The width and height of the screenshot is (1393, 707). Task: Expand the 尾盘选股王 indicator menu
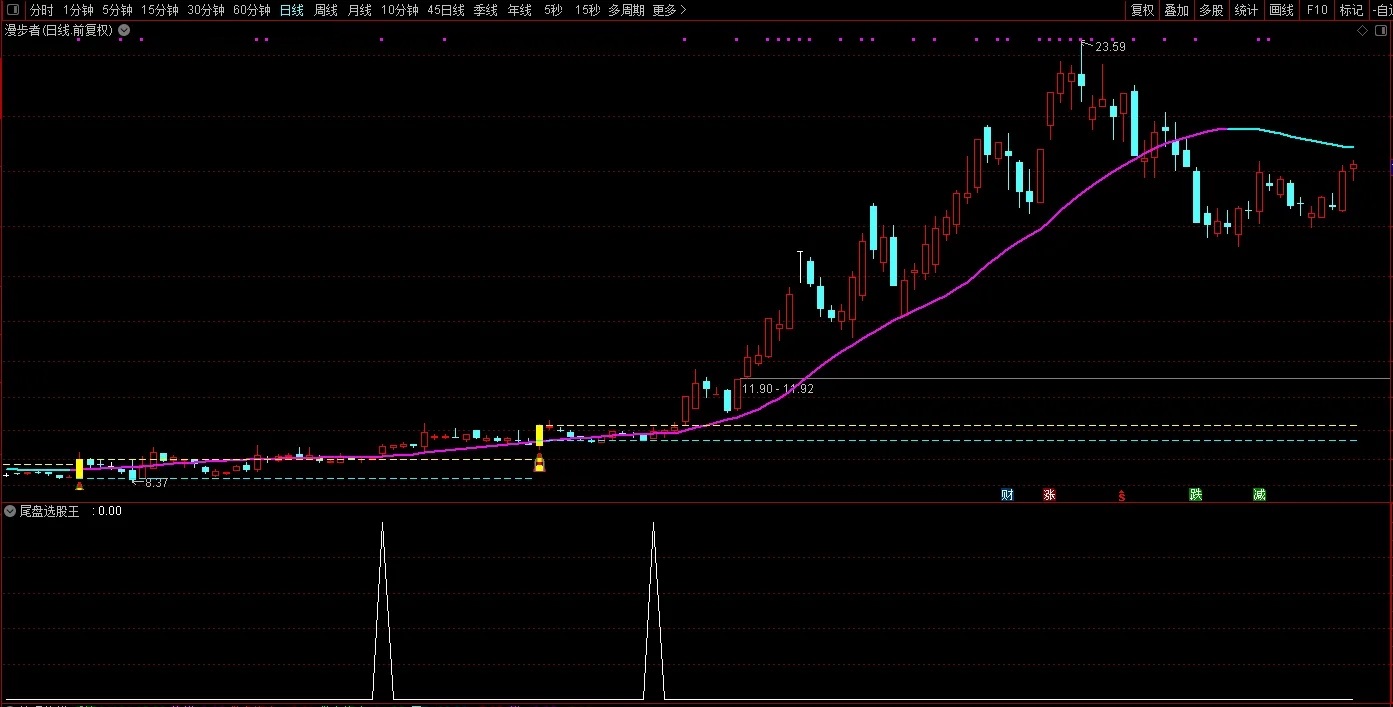[10, 511]
